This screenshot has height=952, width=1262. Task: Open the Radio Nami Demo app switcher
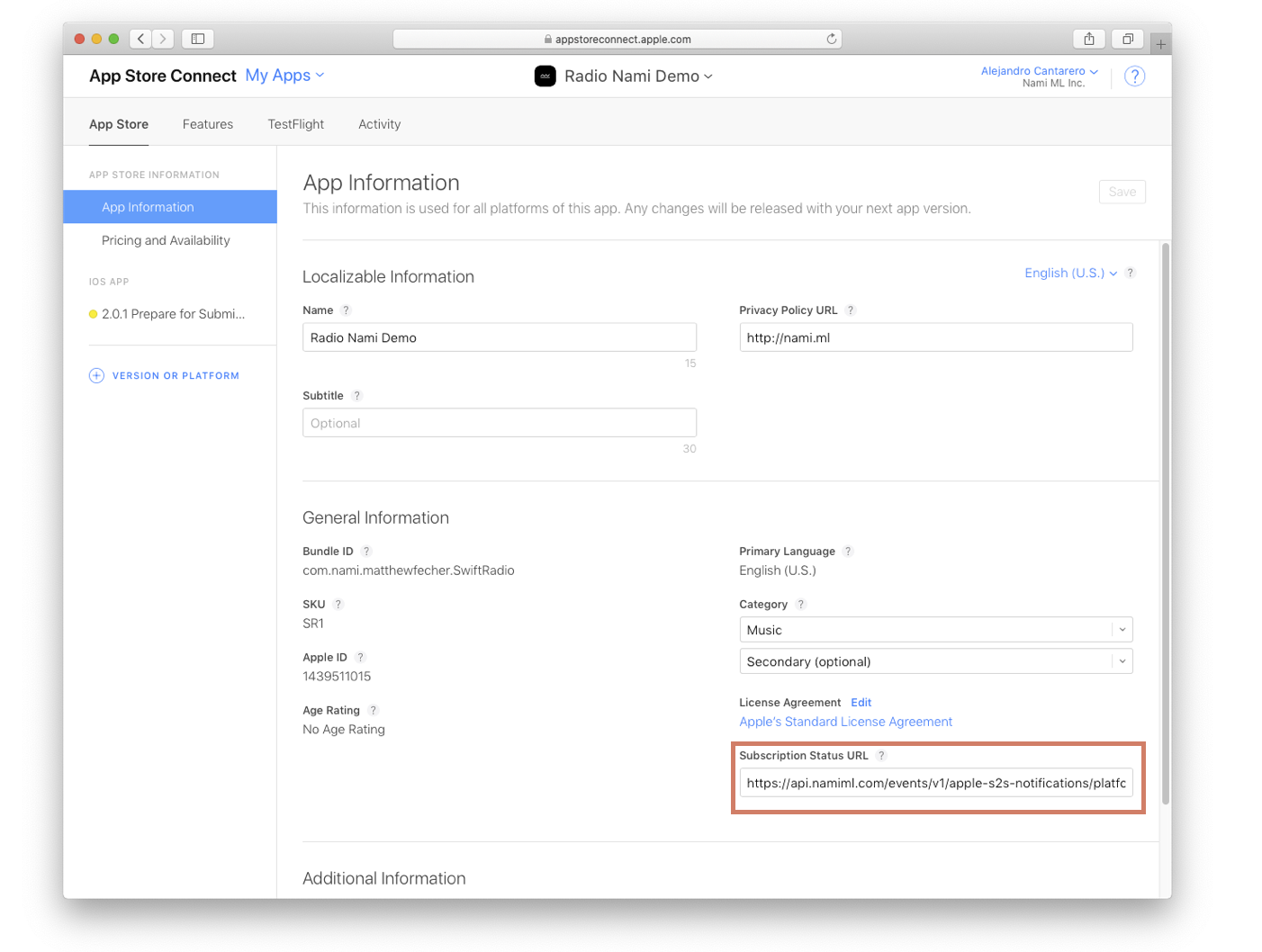[x=638, y=76]
